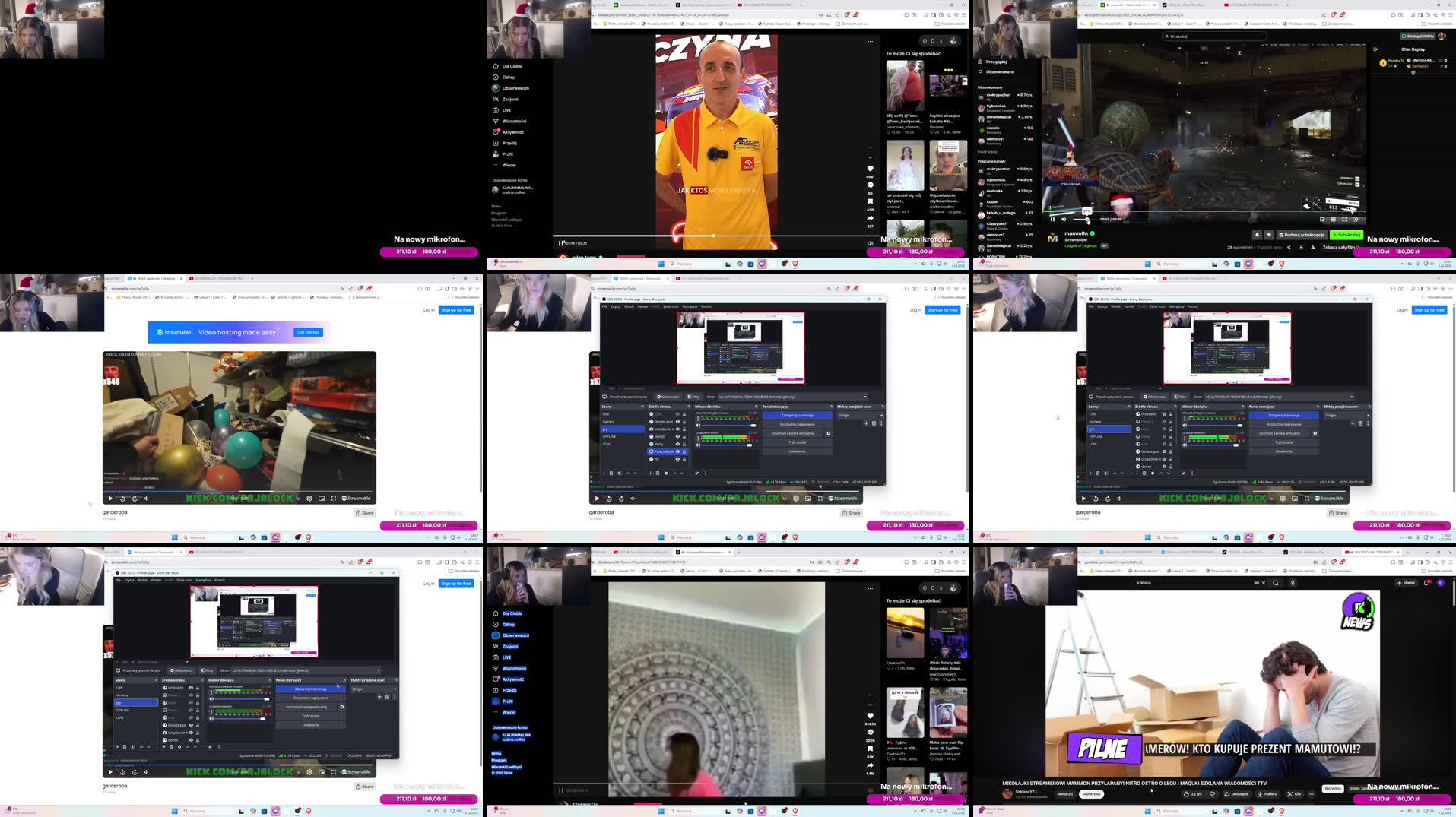Hide the 'donate goal' source with its eye toggle

(192, 725)
